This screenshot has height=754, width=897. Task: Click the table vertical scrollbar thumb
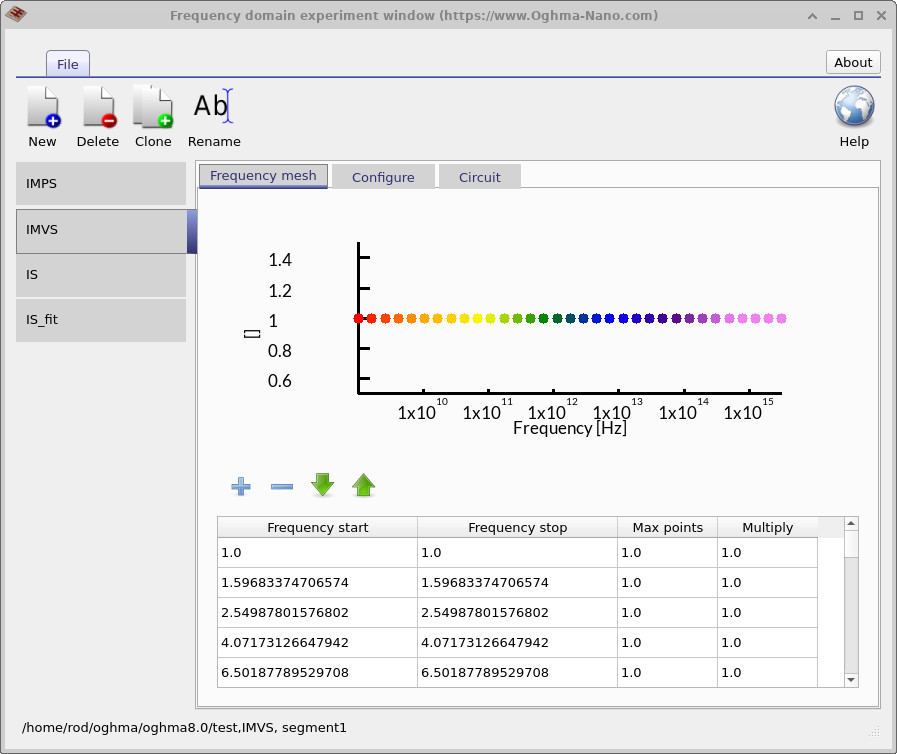[x=851, y=543]
